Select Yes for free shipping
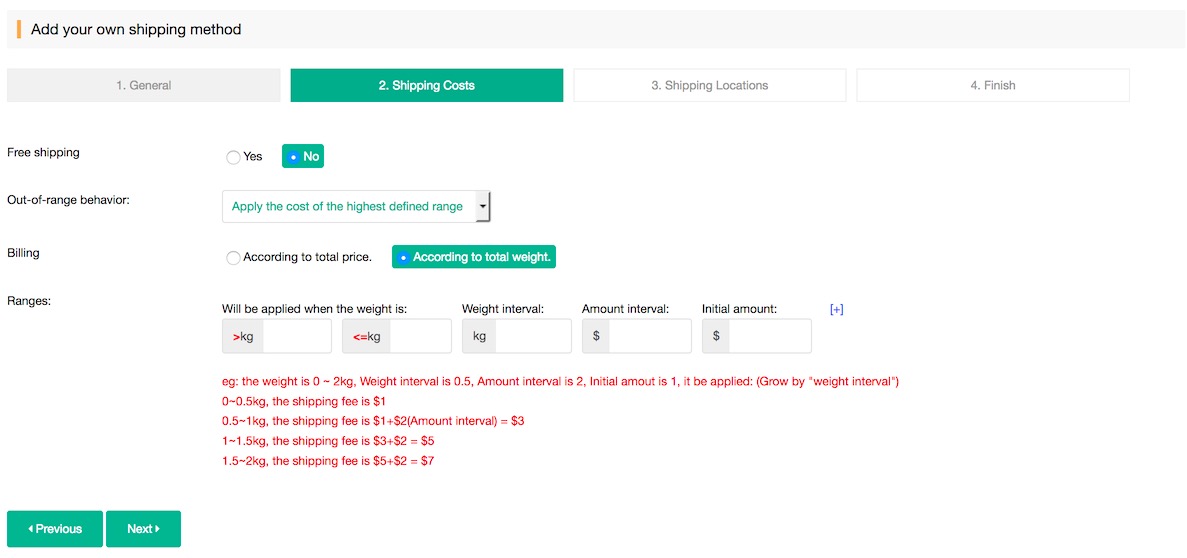Screen dimensions: 1187x558 [234, 157]
